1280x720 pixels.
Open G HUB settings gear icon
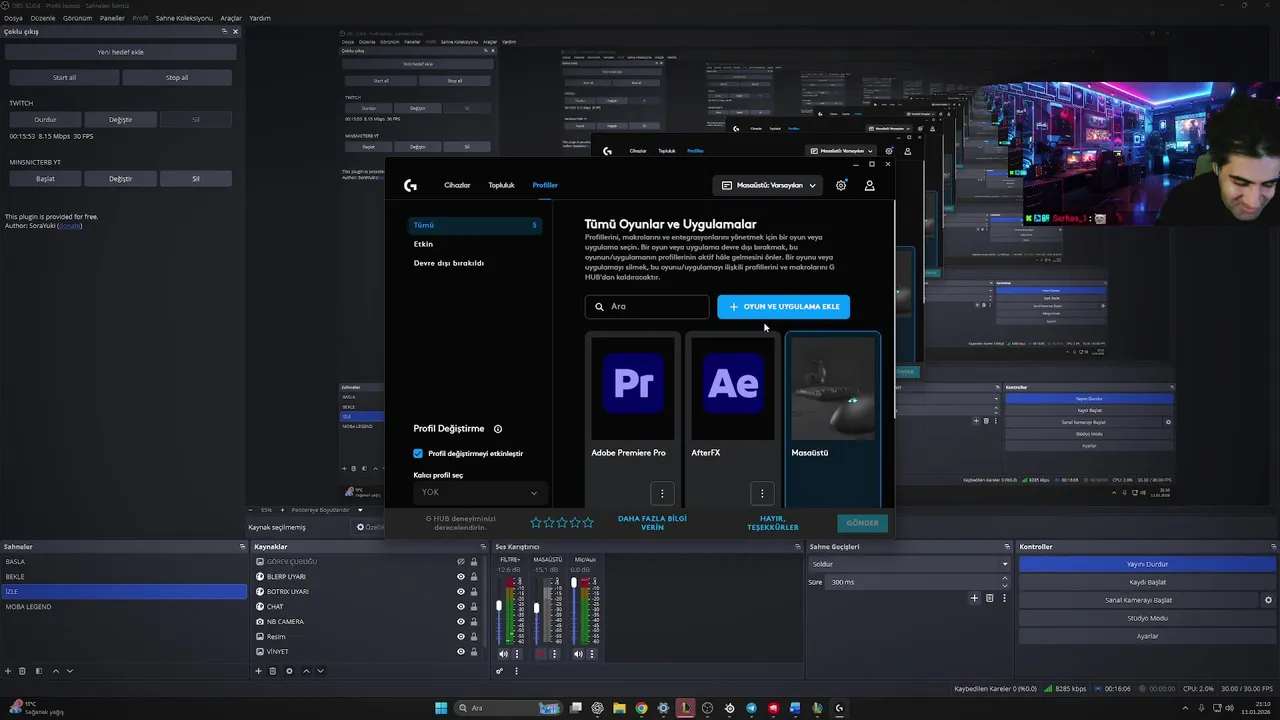click(x=841, y=185)
